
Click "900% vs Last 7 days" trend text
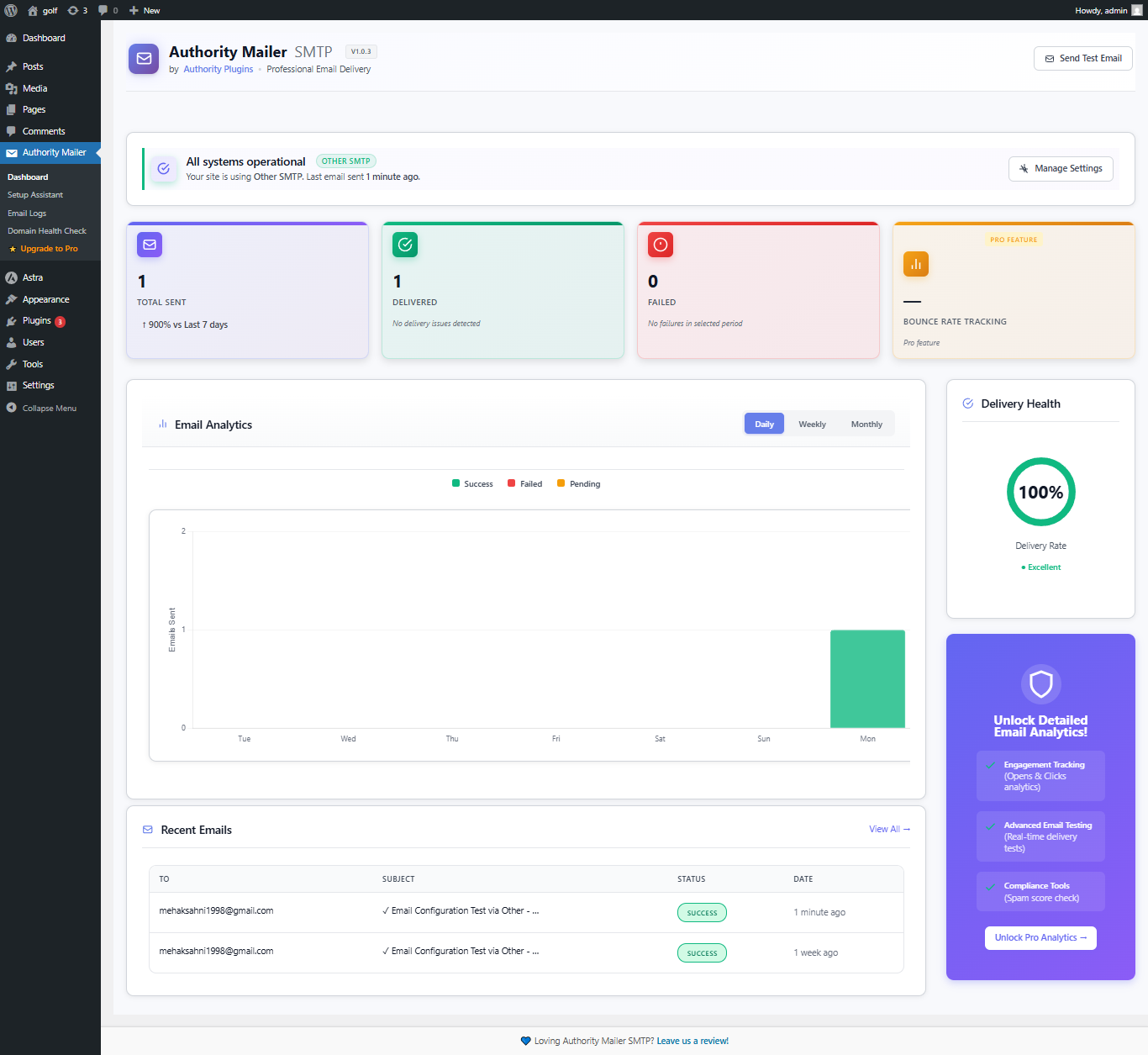pos(185,324)
